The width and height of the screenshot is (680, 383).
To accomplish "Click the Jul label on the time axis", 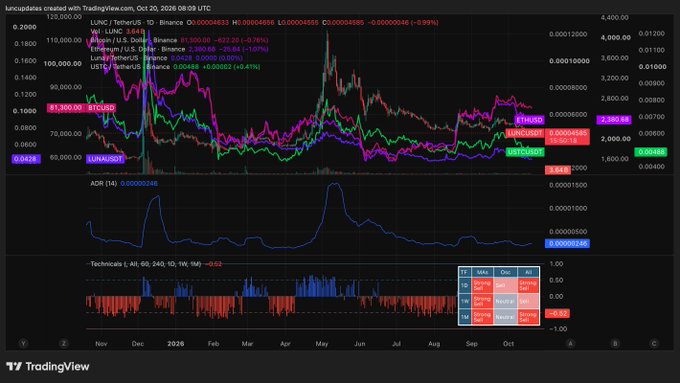I will coord(396,344).
